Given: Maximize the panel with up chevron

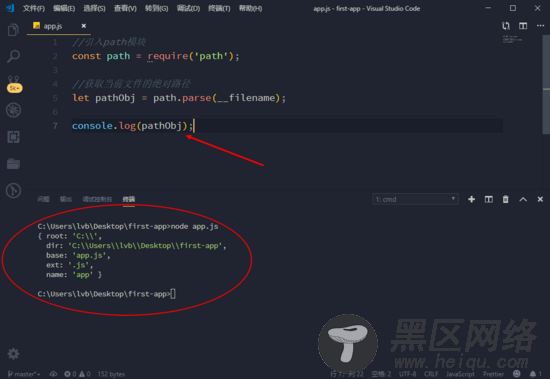Looking at the screenshot, I should (x=523, y=199).
